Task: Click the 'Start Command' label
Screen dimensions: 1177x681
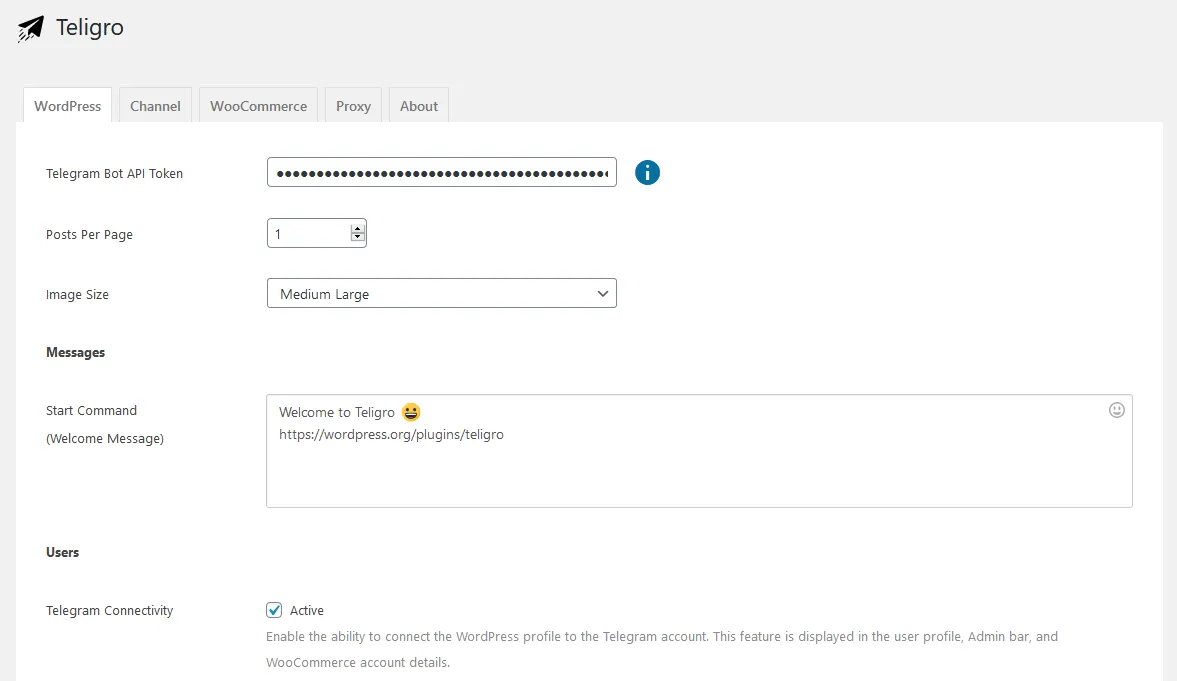Action: click(x=92, y=410)
